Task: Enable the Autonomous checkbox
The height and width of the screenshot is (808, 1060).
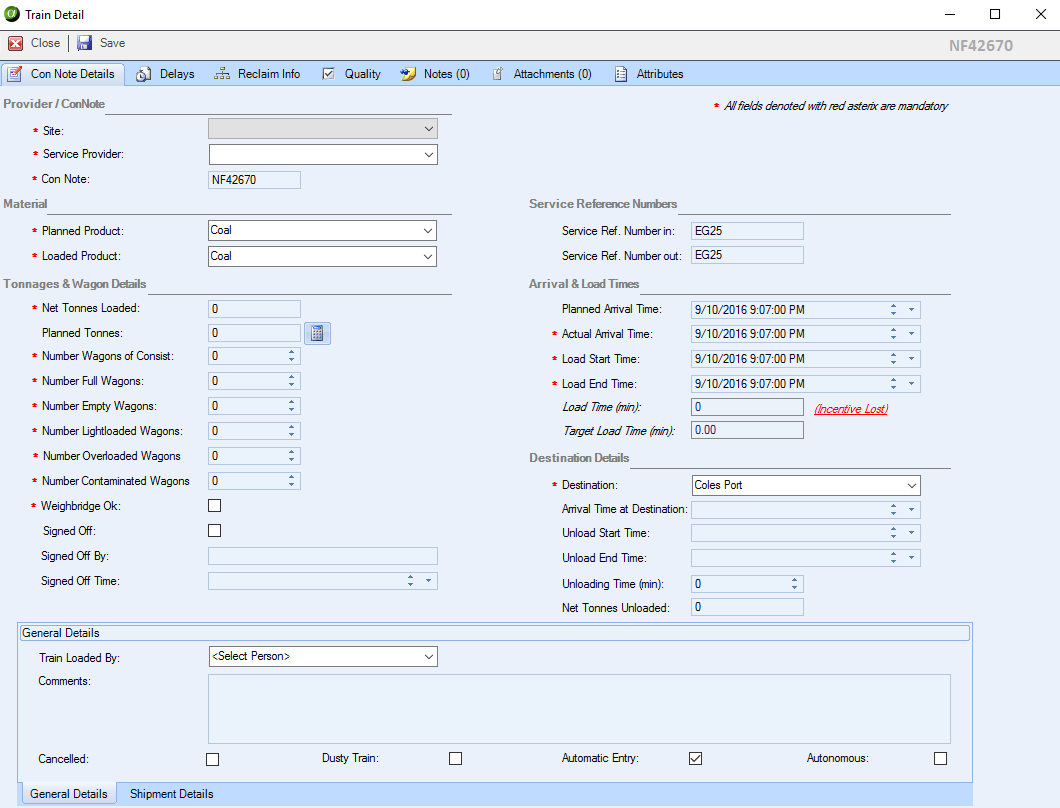Action: click(x=940, y=759)
